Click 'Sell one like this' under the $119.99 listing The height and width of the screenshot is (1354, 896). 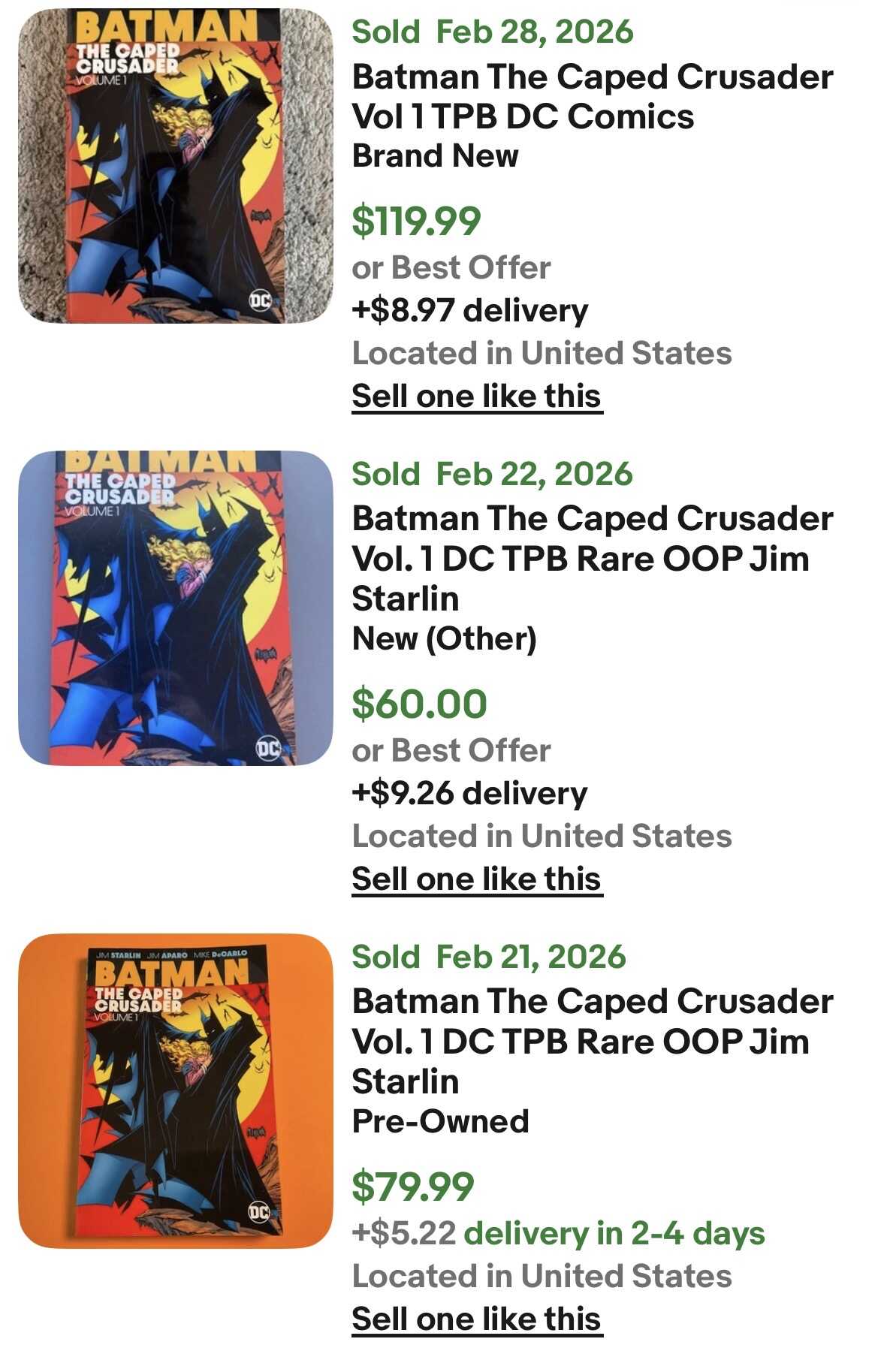476,396
